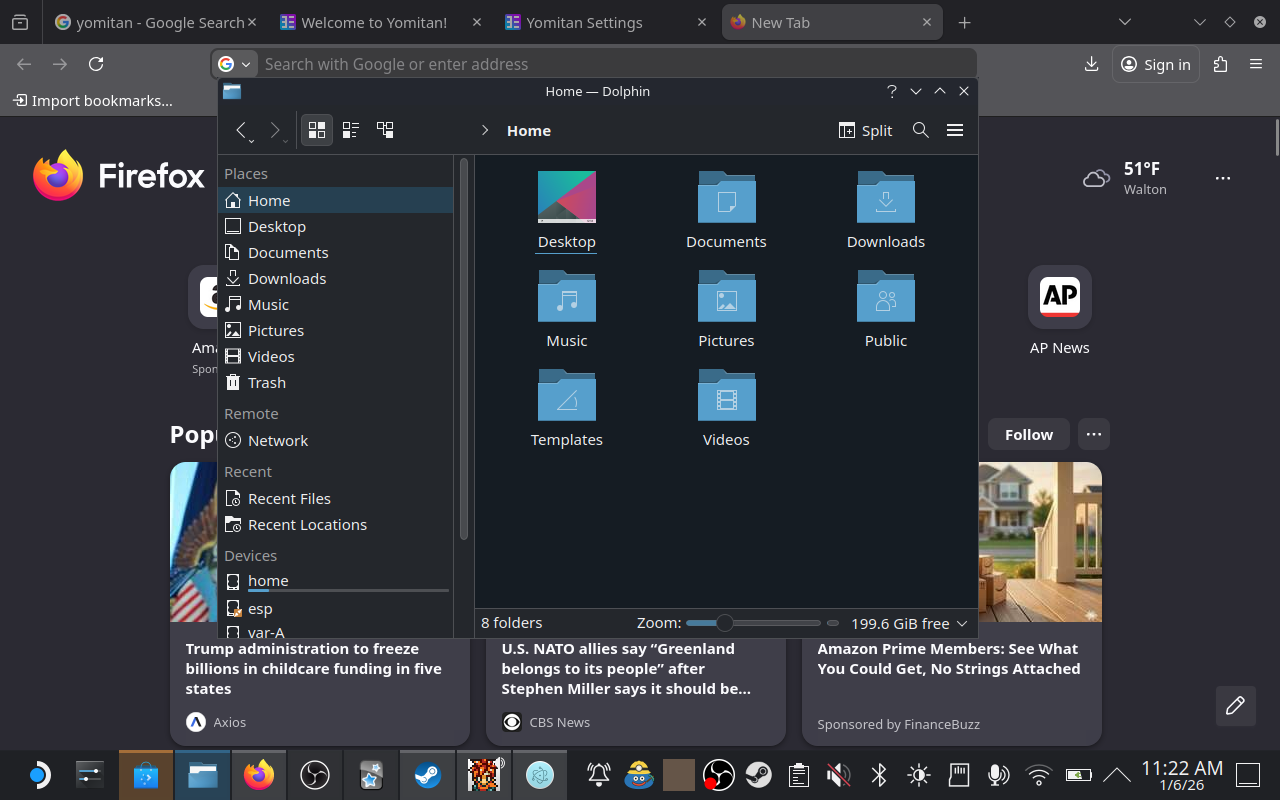Open Steam from the taskbar

[x=428, y=775]
